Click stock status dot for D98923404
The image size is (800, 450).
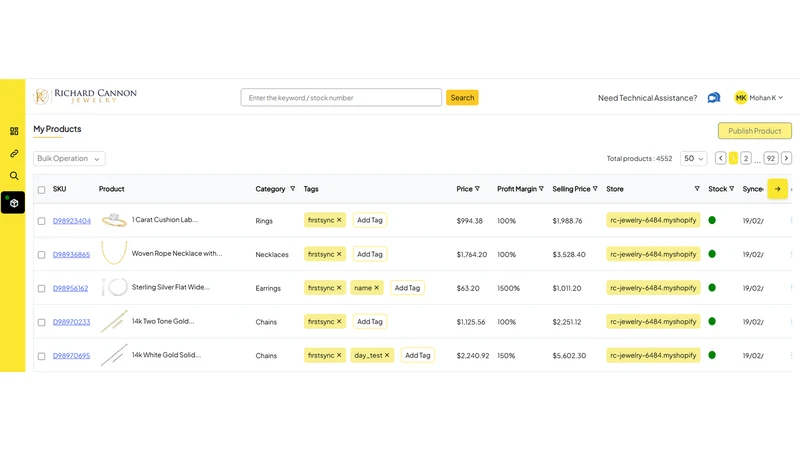point(712,220)
